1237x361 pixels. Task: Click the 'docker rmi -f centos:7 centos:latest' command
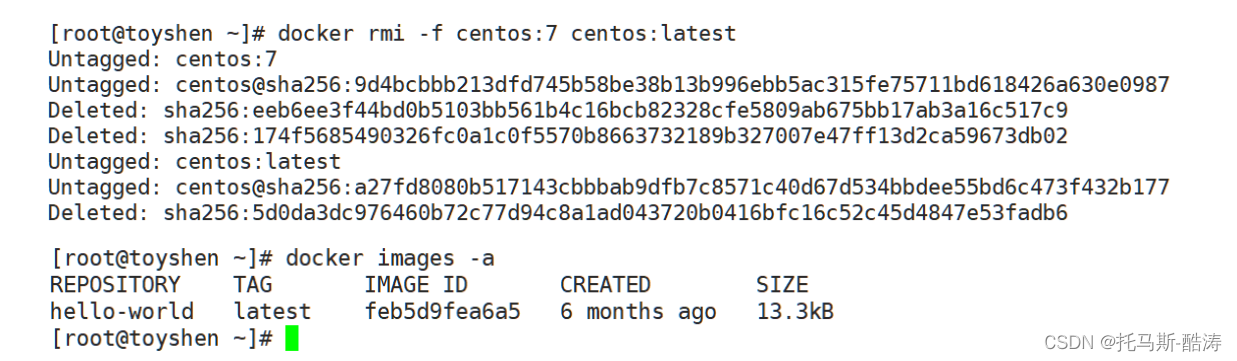(x=506, y=34)
